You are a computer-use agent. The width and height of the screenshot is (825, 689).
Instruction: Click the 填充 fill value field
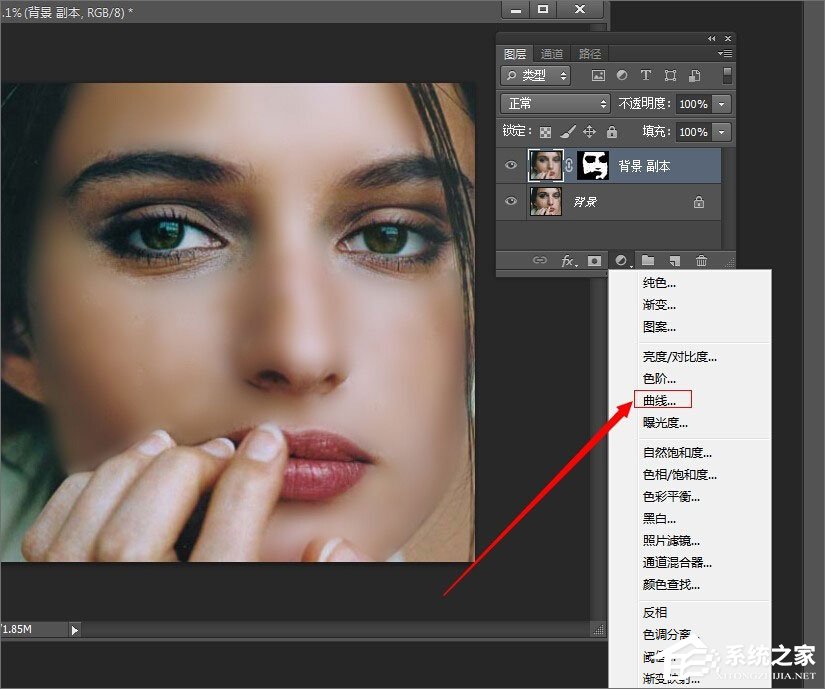pos(693,132)
